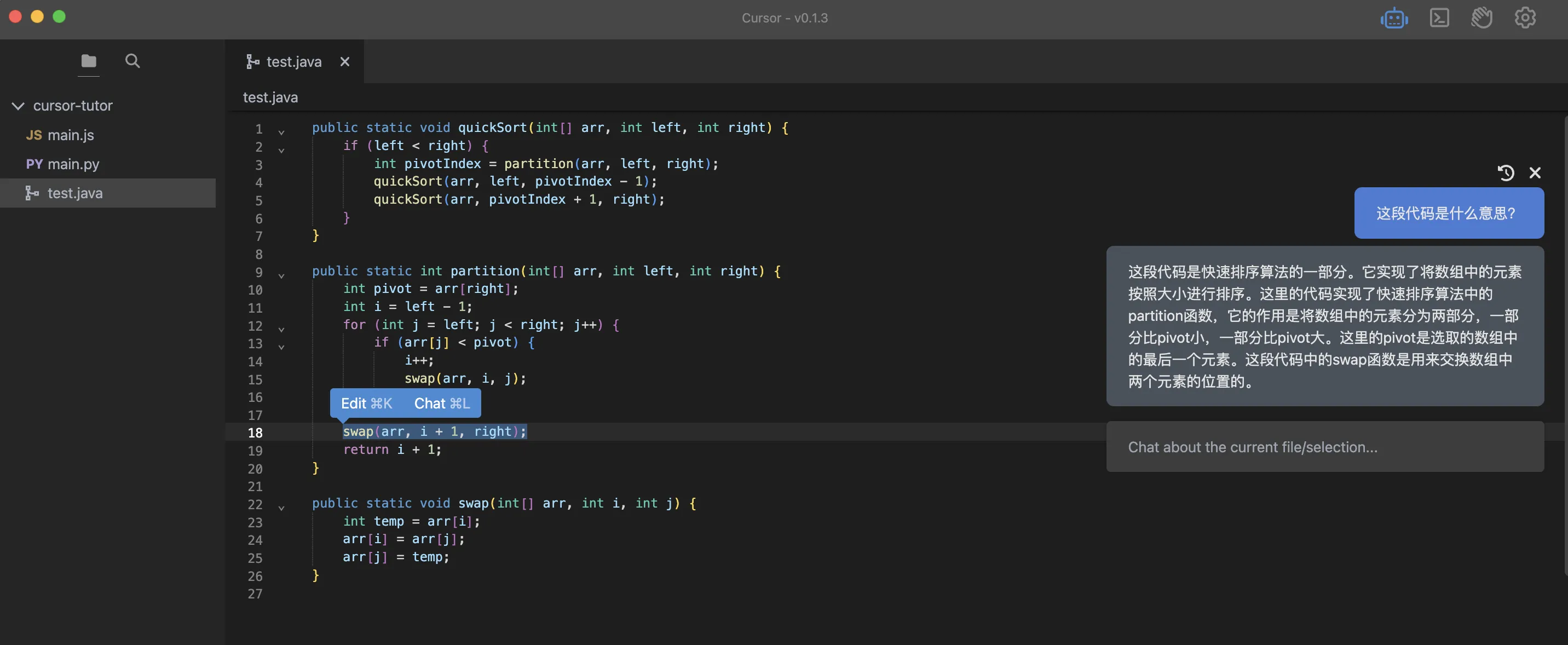Open the sidebar search icon

pos(132,61)
